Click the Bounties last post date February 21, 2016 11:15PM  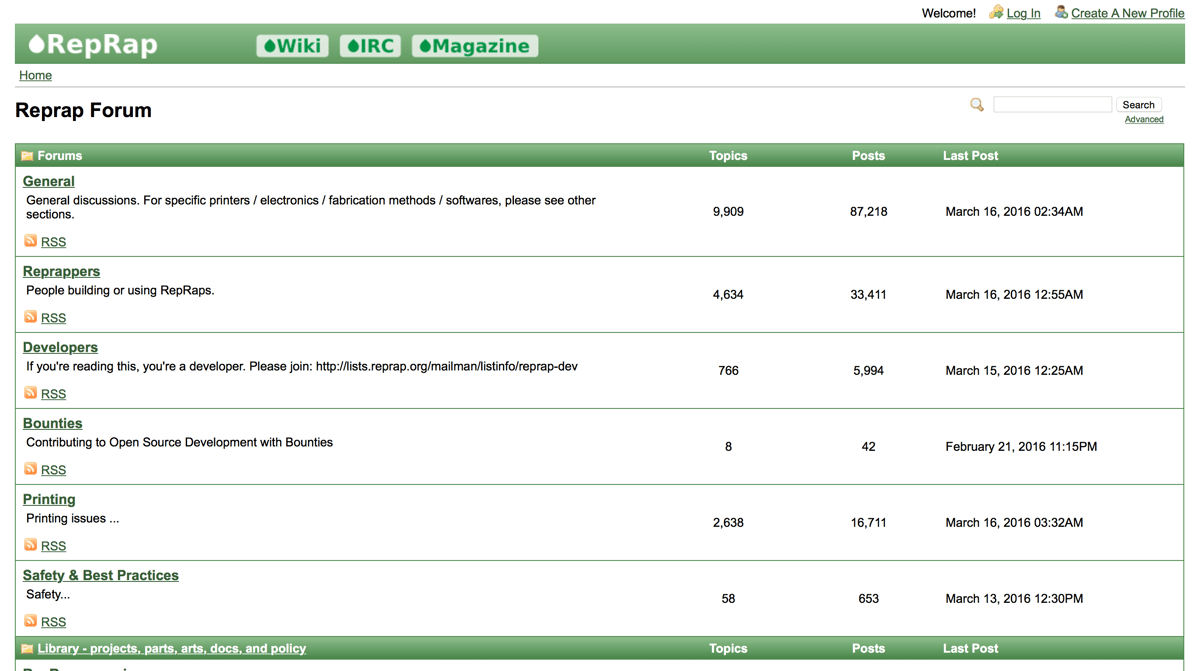click(1021, 447)
